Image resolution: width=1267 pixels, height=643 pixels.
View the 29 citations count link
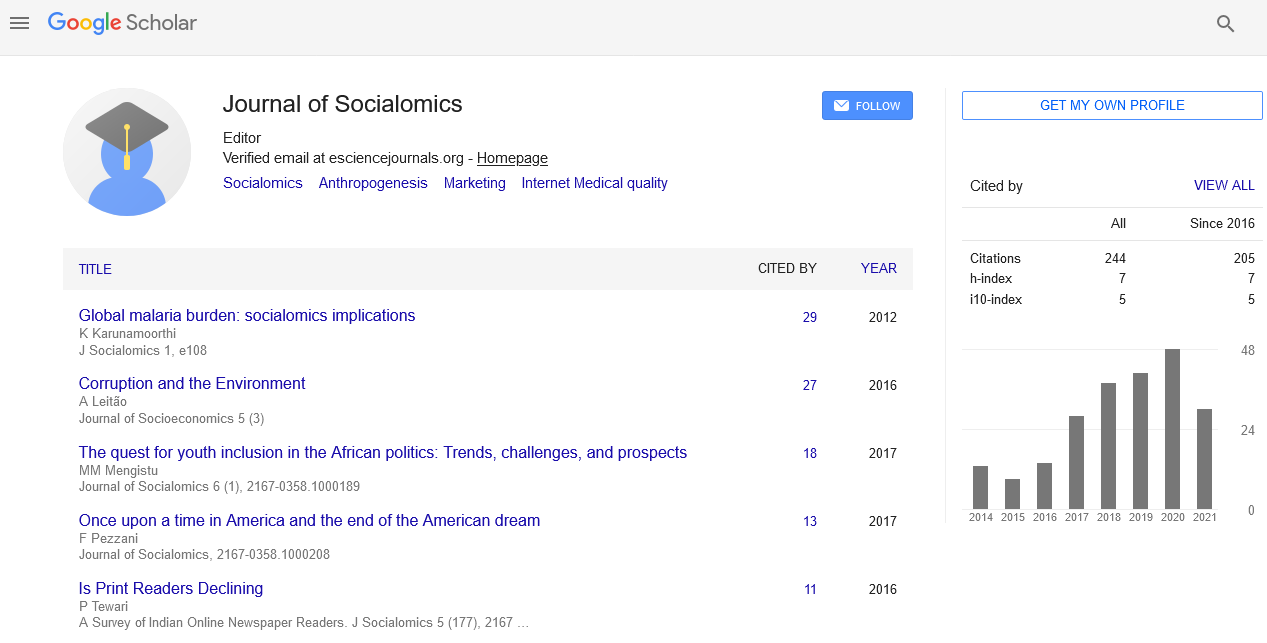(810, 317)
